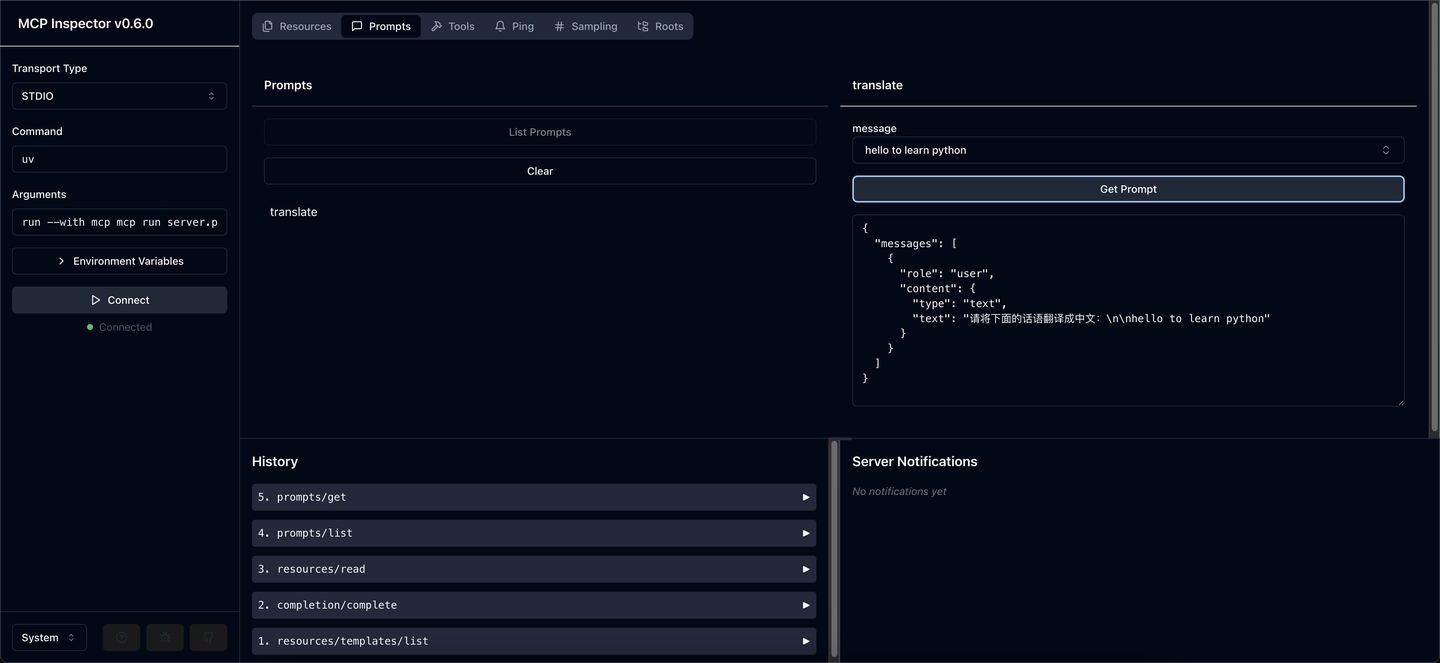Click the Get Prompt button
This screenshot has width=1440, height=663.
[1128, 189]
